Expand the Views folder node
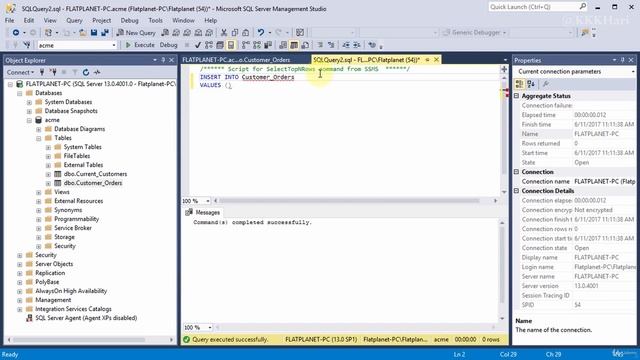This screenshot has width=640, height=360. pyautogui.click(x=39, y=192)
